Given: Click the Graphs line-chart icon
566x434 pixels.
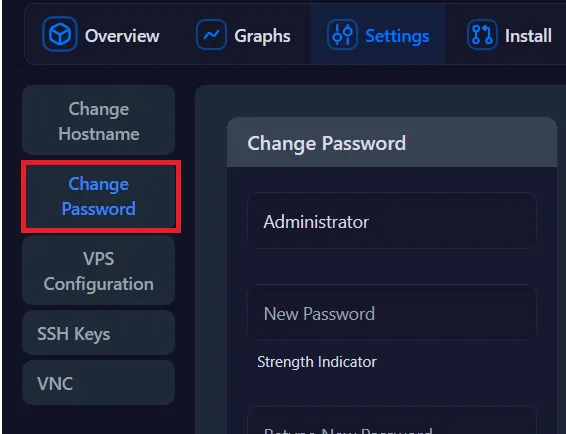Looking at the screenshot, I should tap(212, 35).
